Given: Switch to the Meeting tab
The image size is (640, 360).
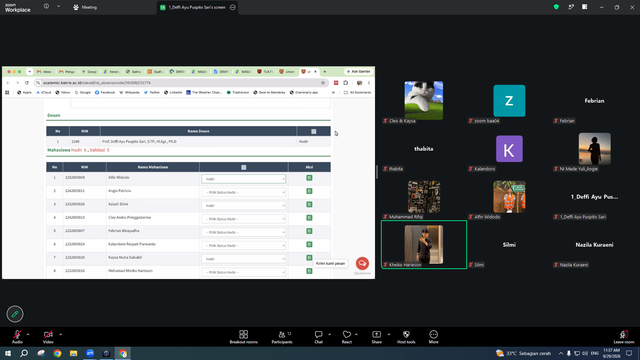Looking at the screenshot, I should pyautogui.click(x=85, y=7).
